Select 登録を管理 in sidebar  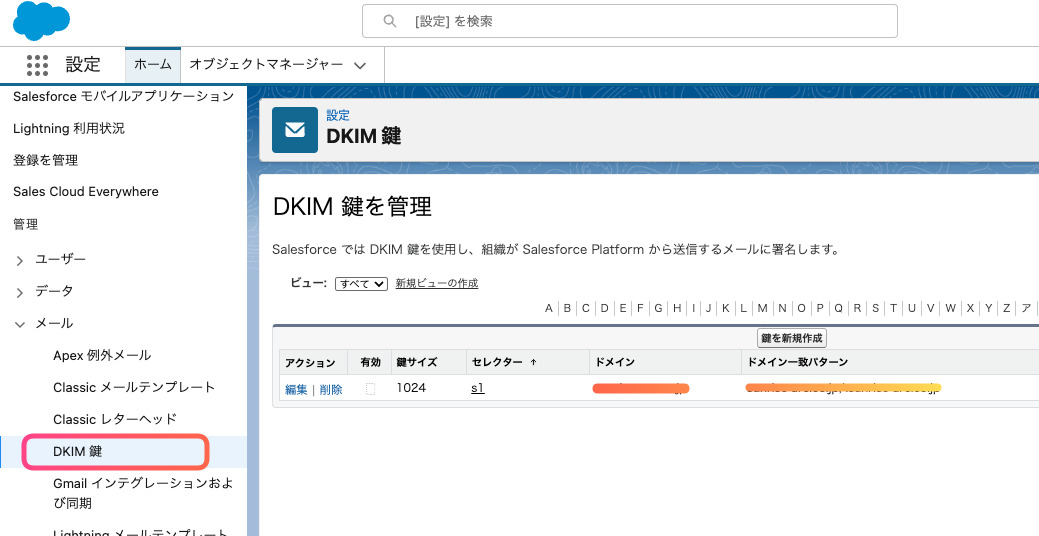(x=46, y=160)
